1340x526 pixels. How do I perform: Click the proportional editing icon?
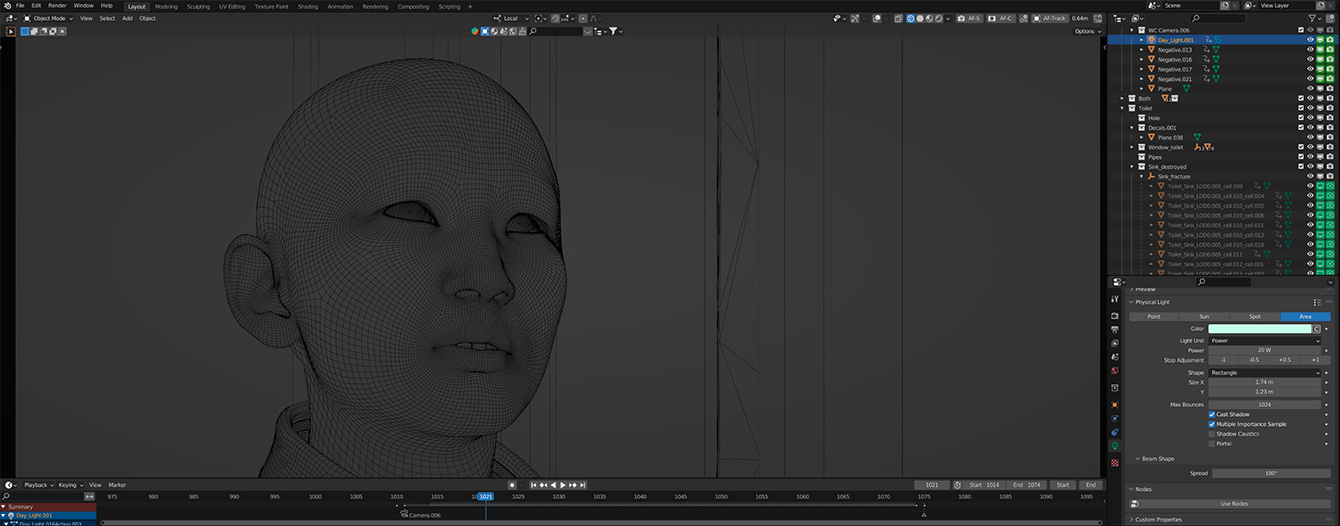584,18
